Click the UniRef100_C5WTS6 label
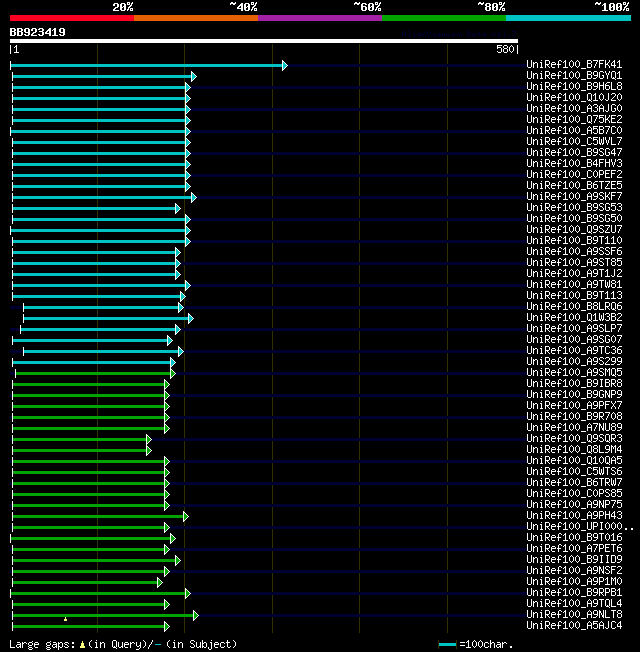Image resolution: width=640 pixels, height=652 pixels. (574, 472)
